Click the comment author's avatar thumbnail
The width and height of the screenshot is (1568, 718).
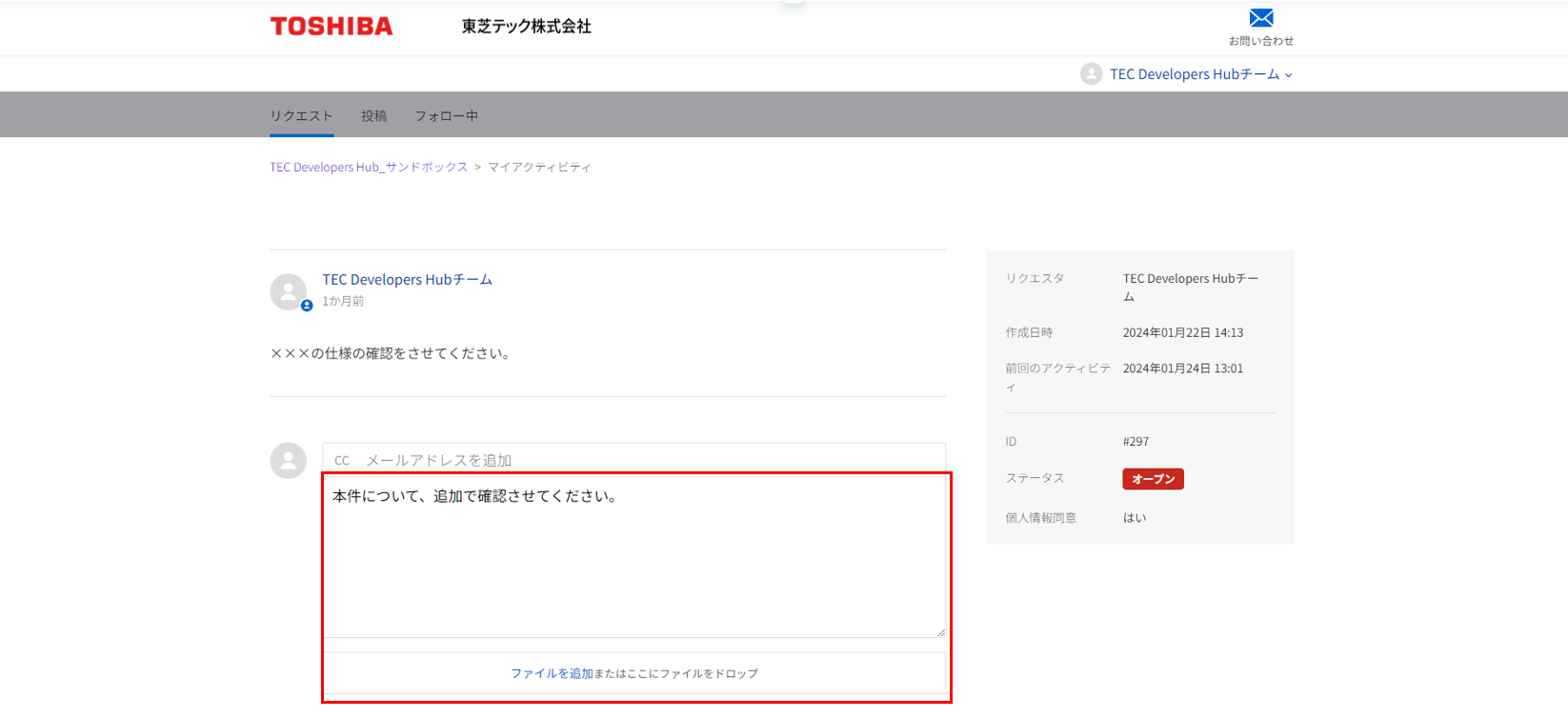click(289, 292)
